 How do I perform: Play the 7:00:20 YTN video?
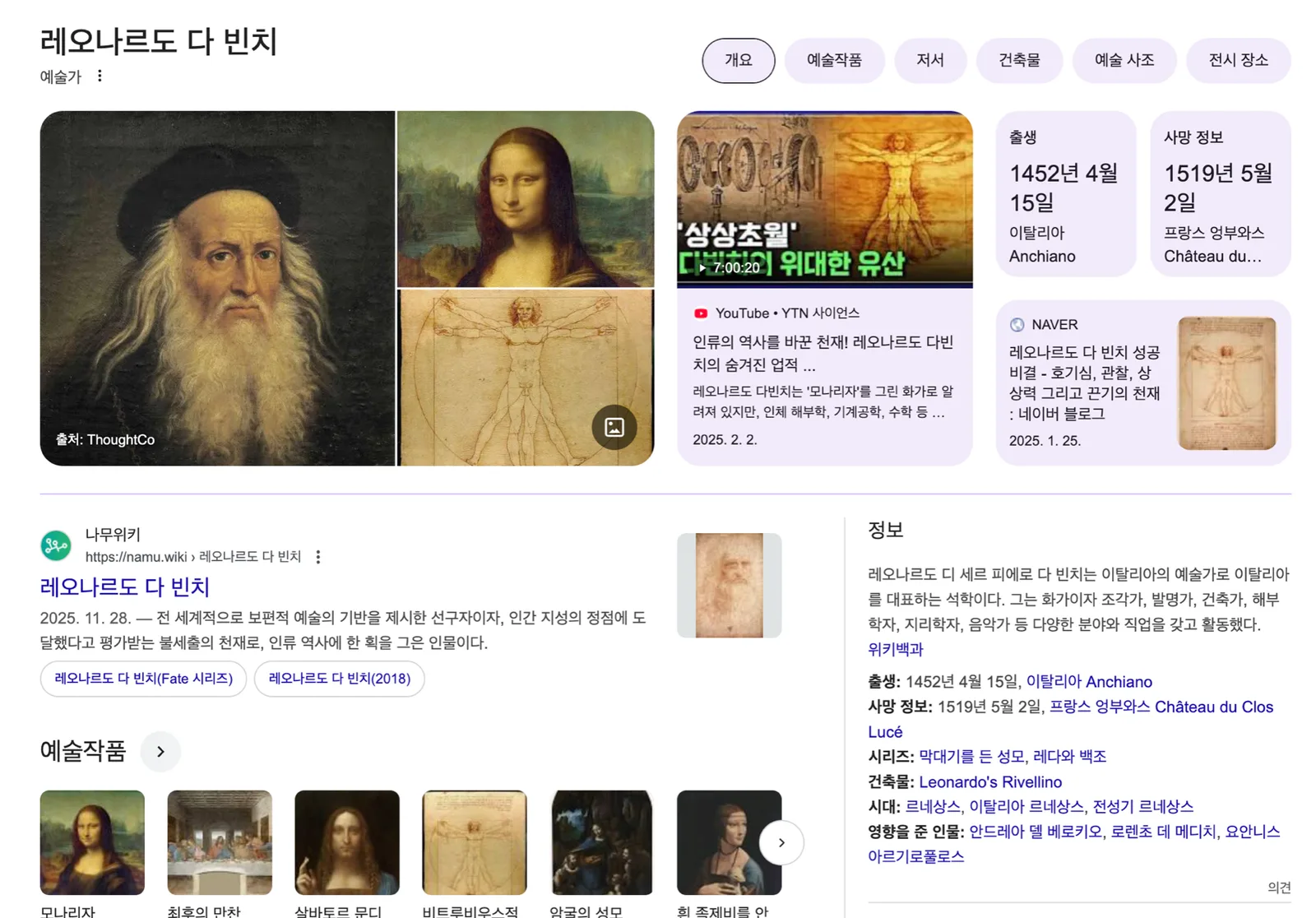[825, 199]
